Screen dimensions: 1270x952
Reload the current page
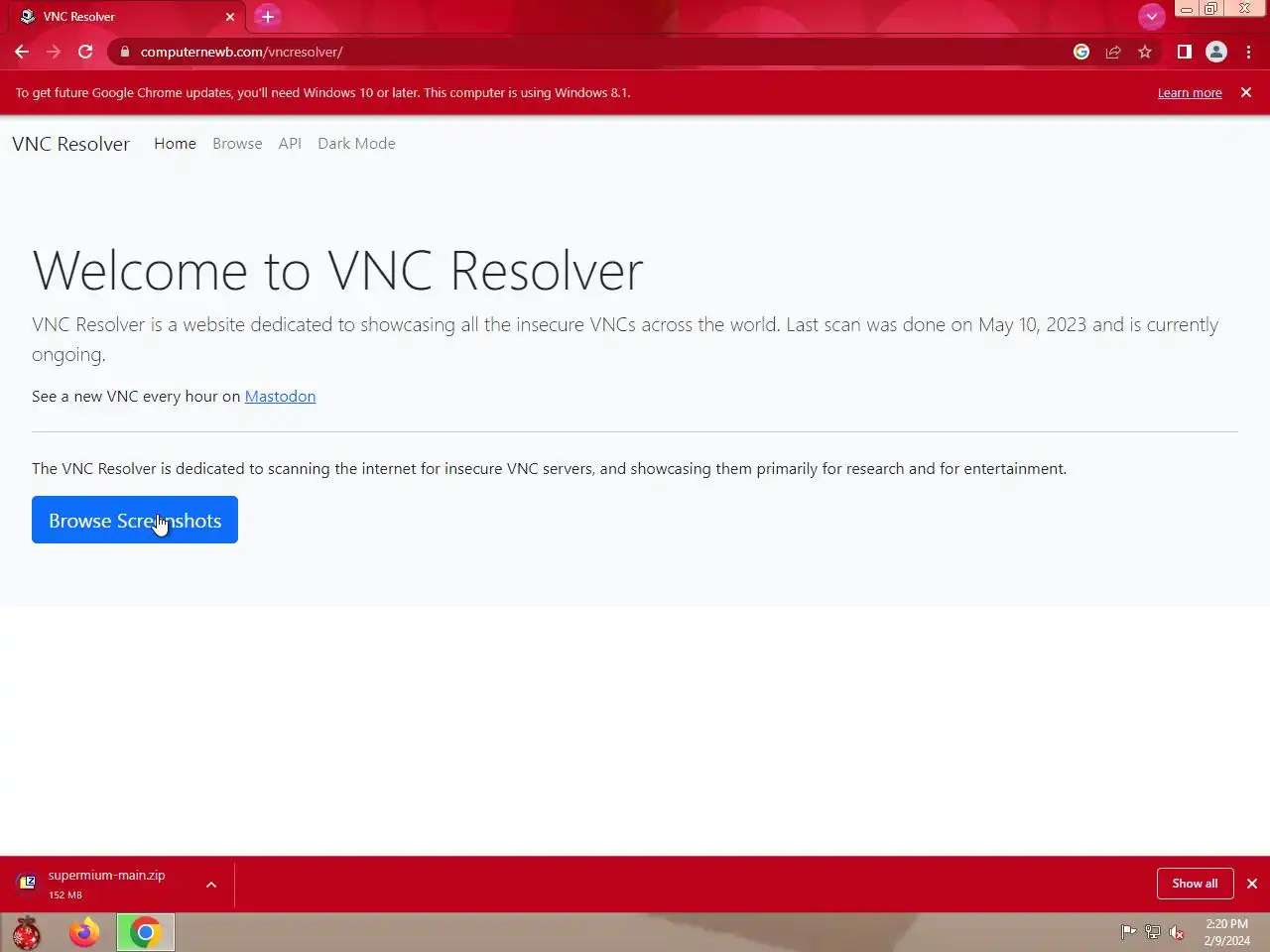pyautogui.click(x=85, y=52)
